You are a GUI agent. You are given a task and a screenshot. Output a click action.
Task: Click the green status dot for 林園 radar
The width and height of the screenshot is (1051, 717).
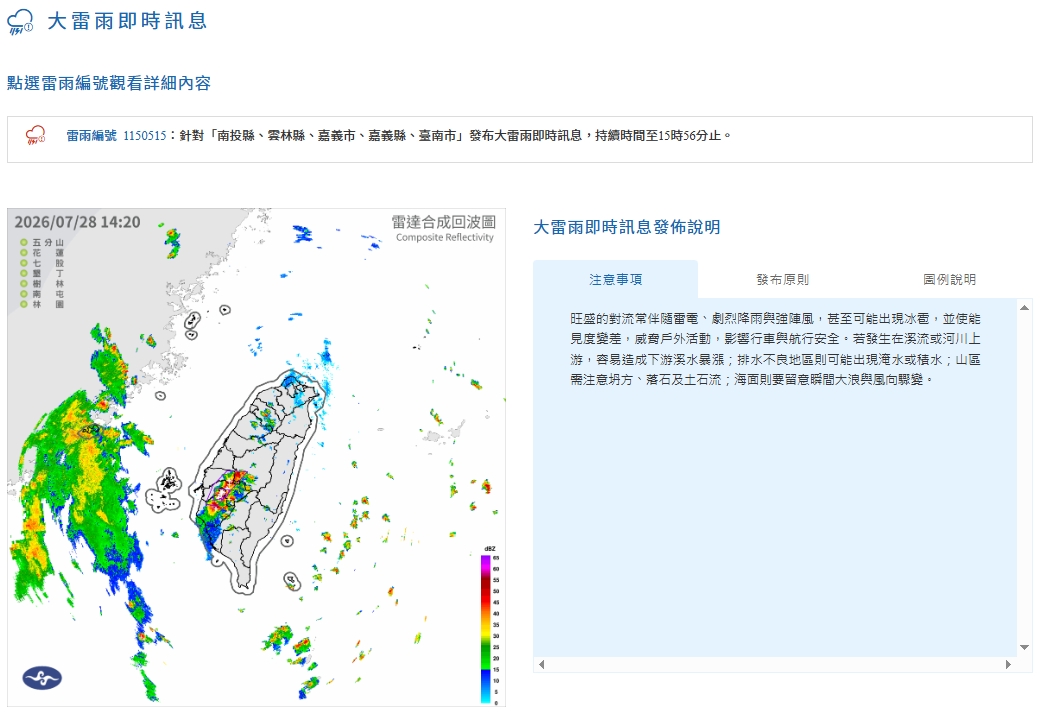point(24,304)
